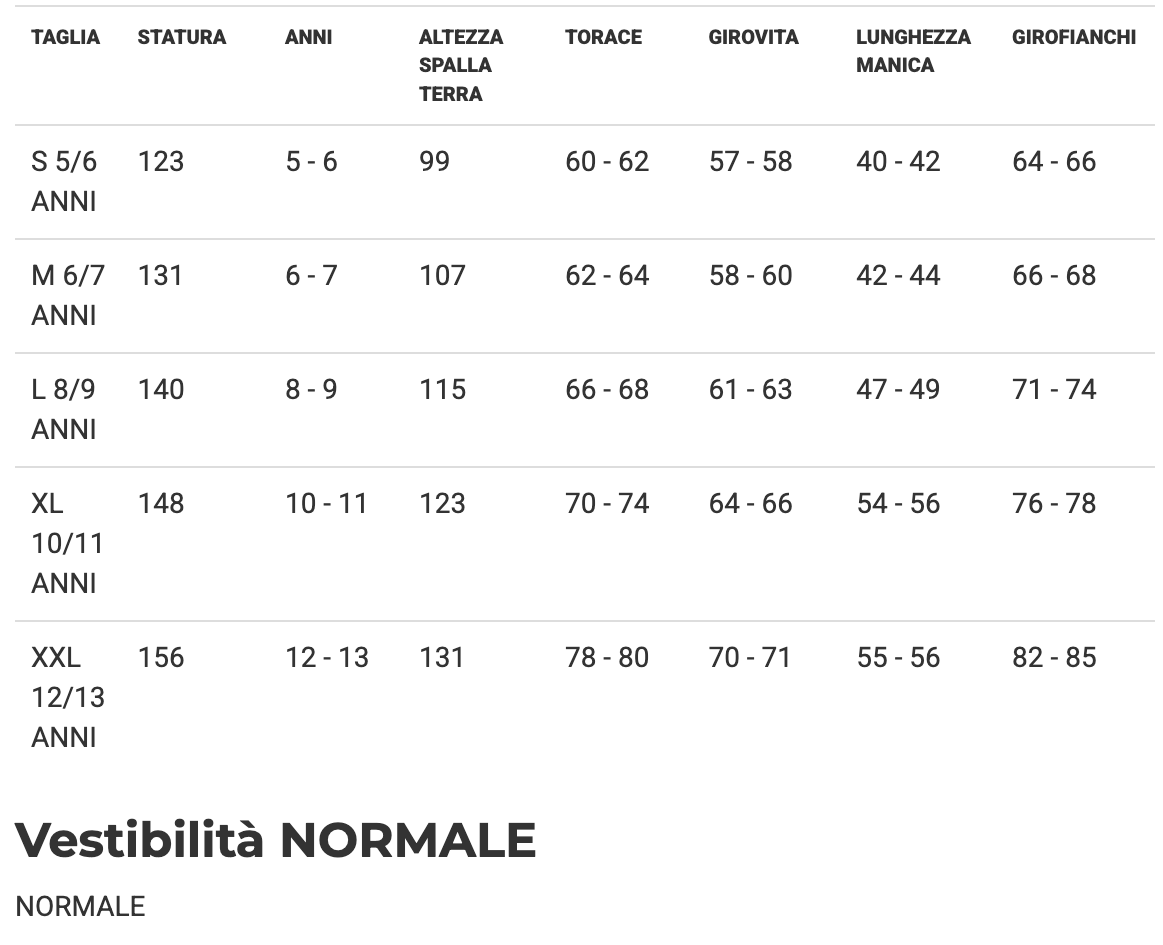Click the STATURA column header

pos(182,38)
